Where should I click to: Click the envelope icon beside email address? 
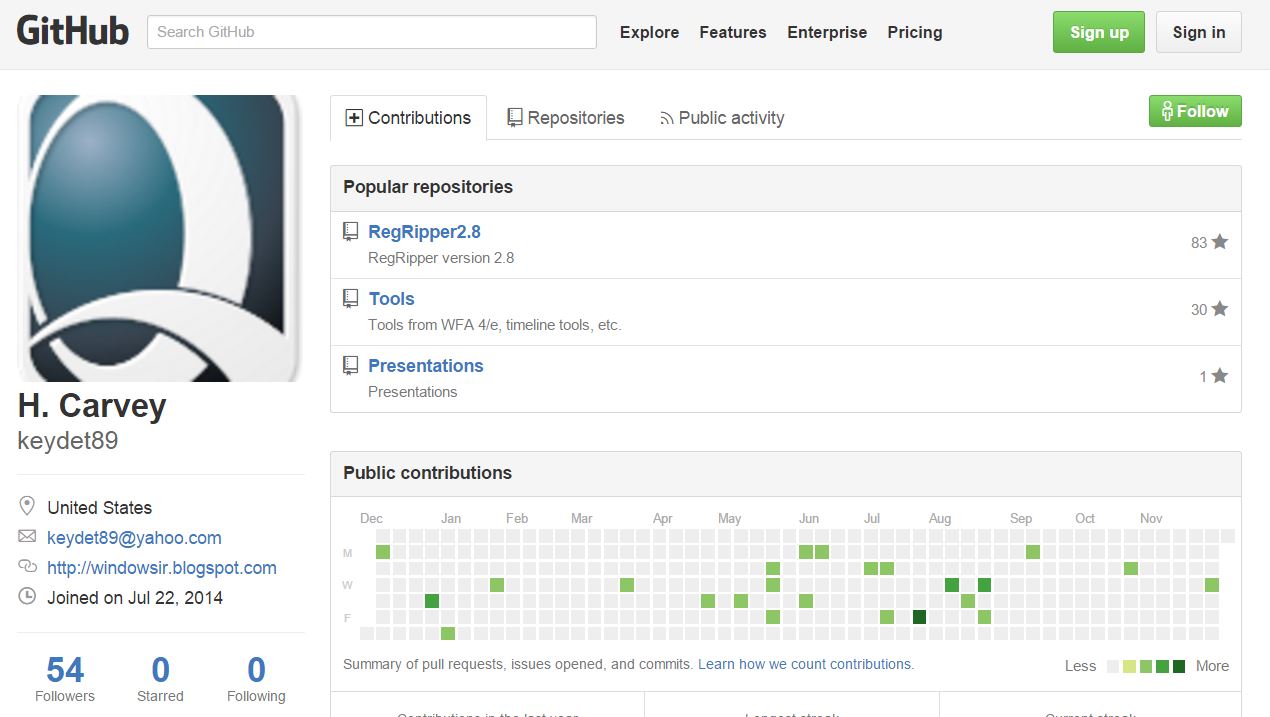click(x=28, y=537)
